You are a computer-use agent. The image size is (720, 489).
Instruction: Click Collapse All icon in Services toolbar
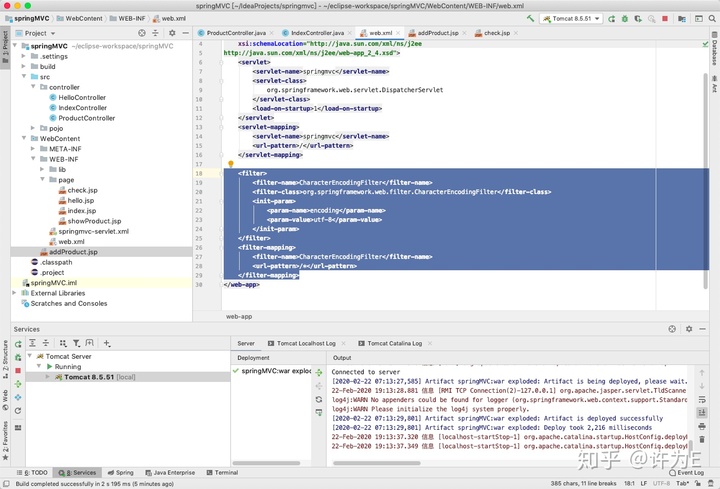[x=46, y=343]
